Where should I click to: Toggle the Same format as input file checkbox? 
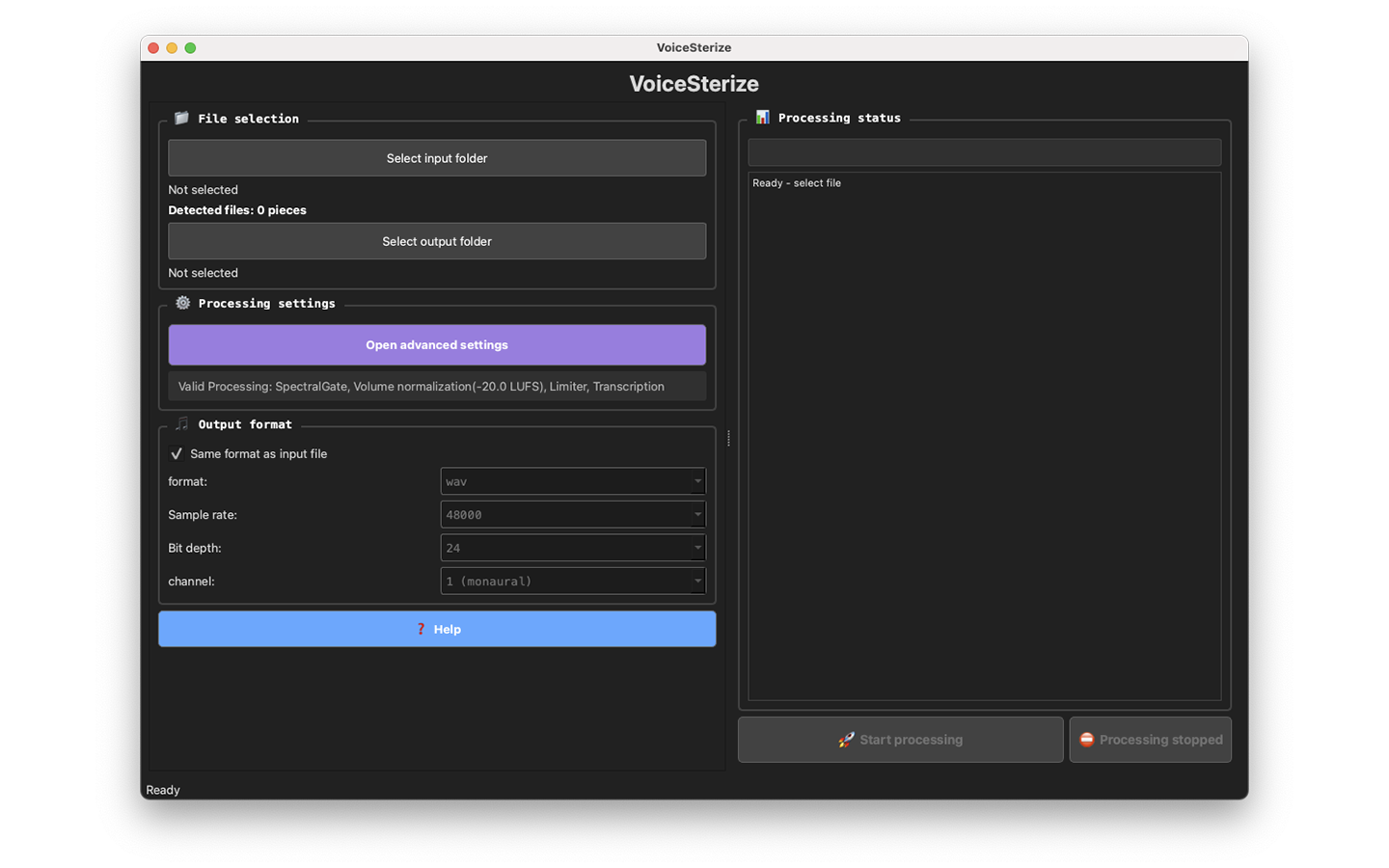click(177, 453)
